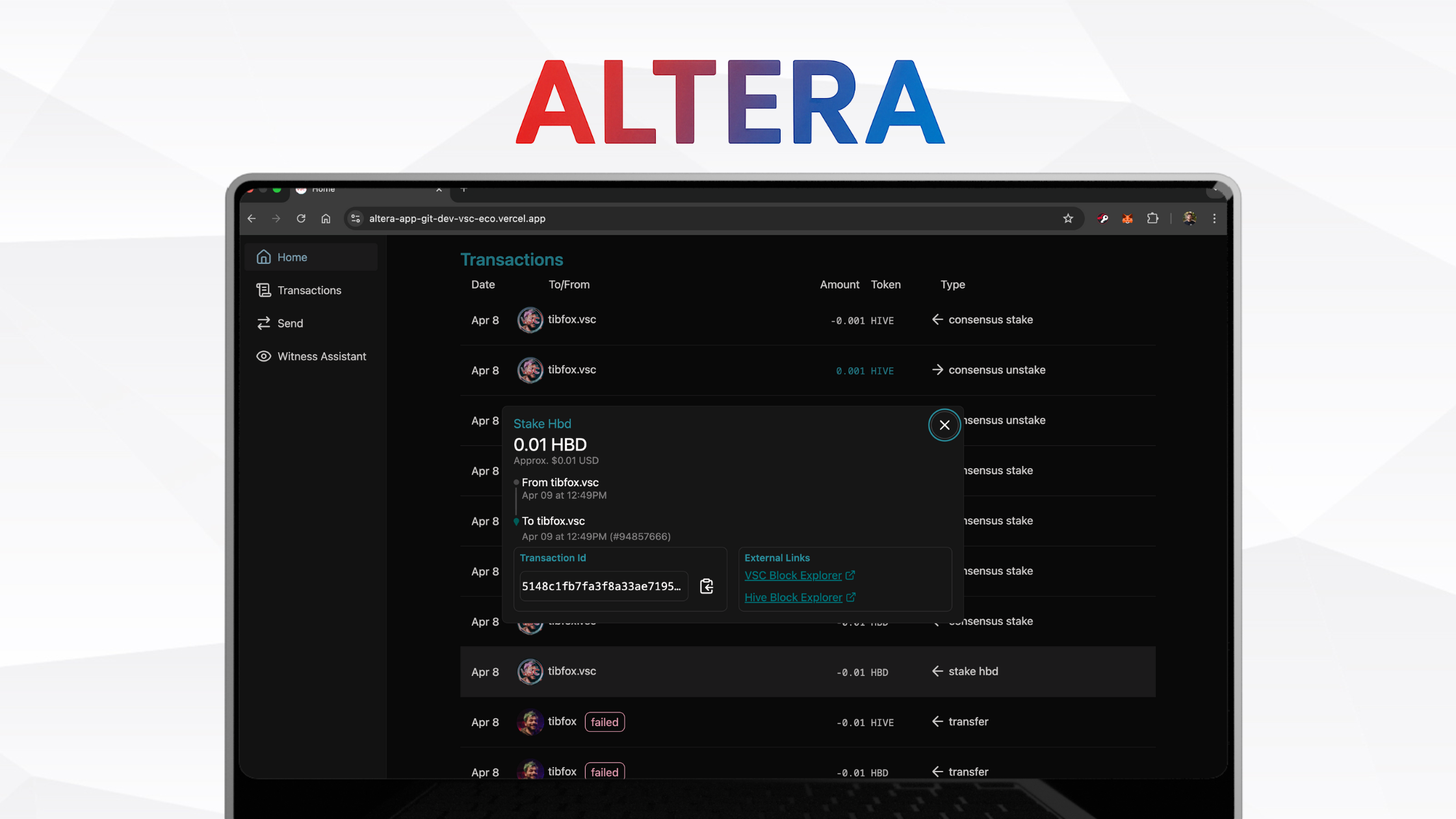Screen dimensions: 1456x819
Task: Reload the browser page
Action: pyautogui.click(x=301, y=219)
